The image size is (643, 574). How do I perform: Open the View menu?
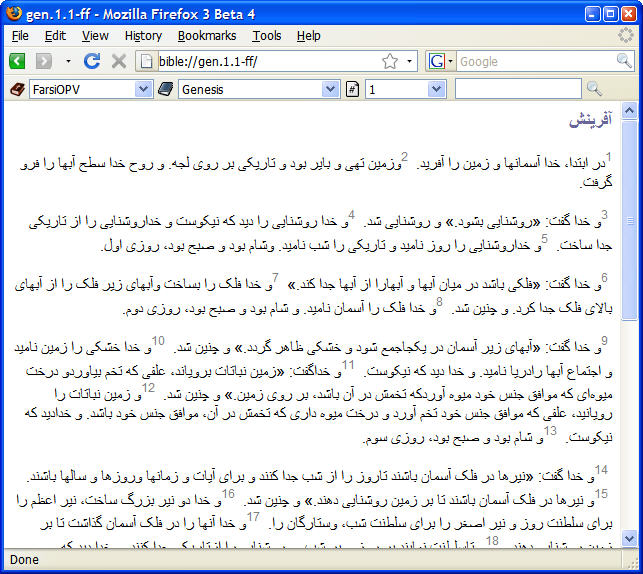(x=95, y=36)
